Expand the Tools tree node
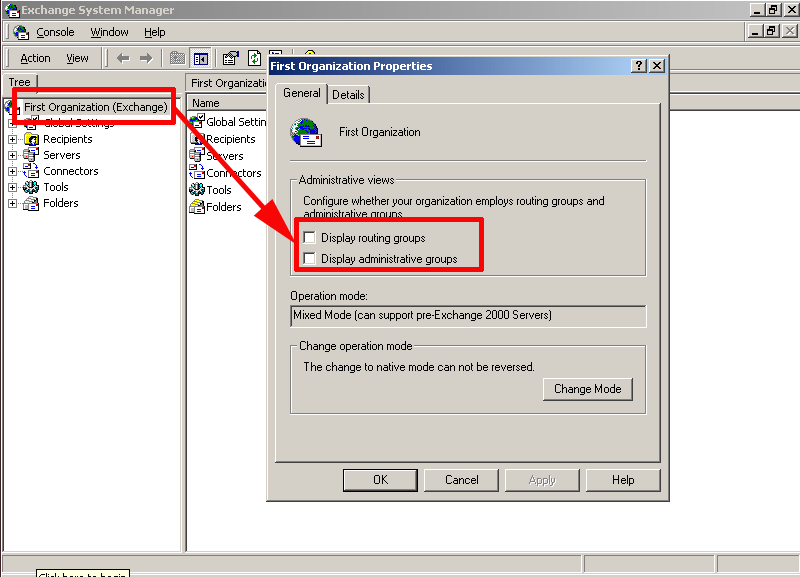The width and height of the screenshot is (800, 577). (x=12, y=187)
